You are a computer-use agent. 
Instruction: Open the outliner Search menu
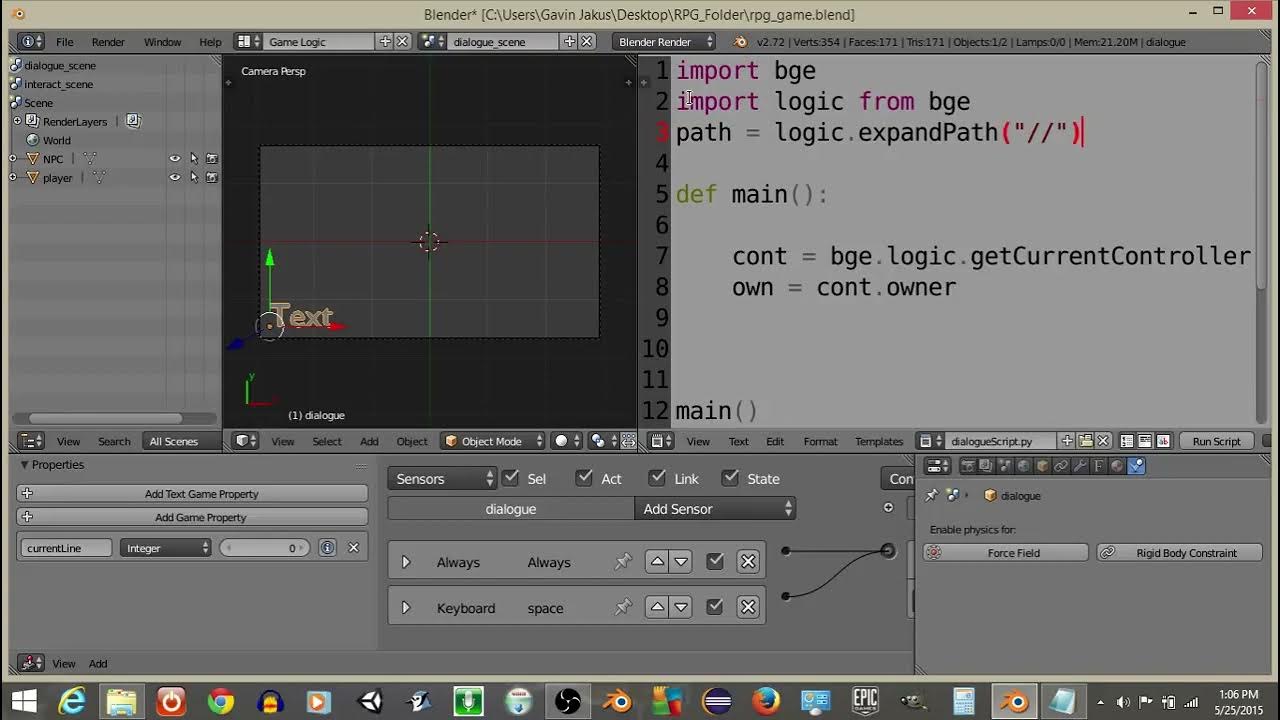tap(114, 441)
